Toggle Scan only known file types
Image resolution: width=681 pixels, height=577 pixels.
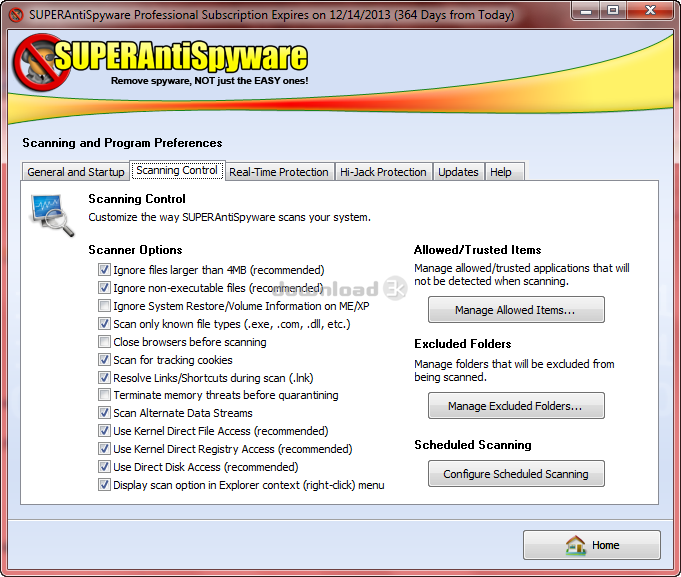click(x=104, y=324)
